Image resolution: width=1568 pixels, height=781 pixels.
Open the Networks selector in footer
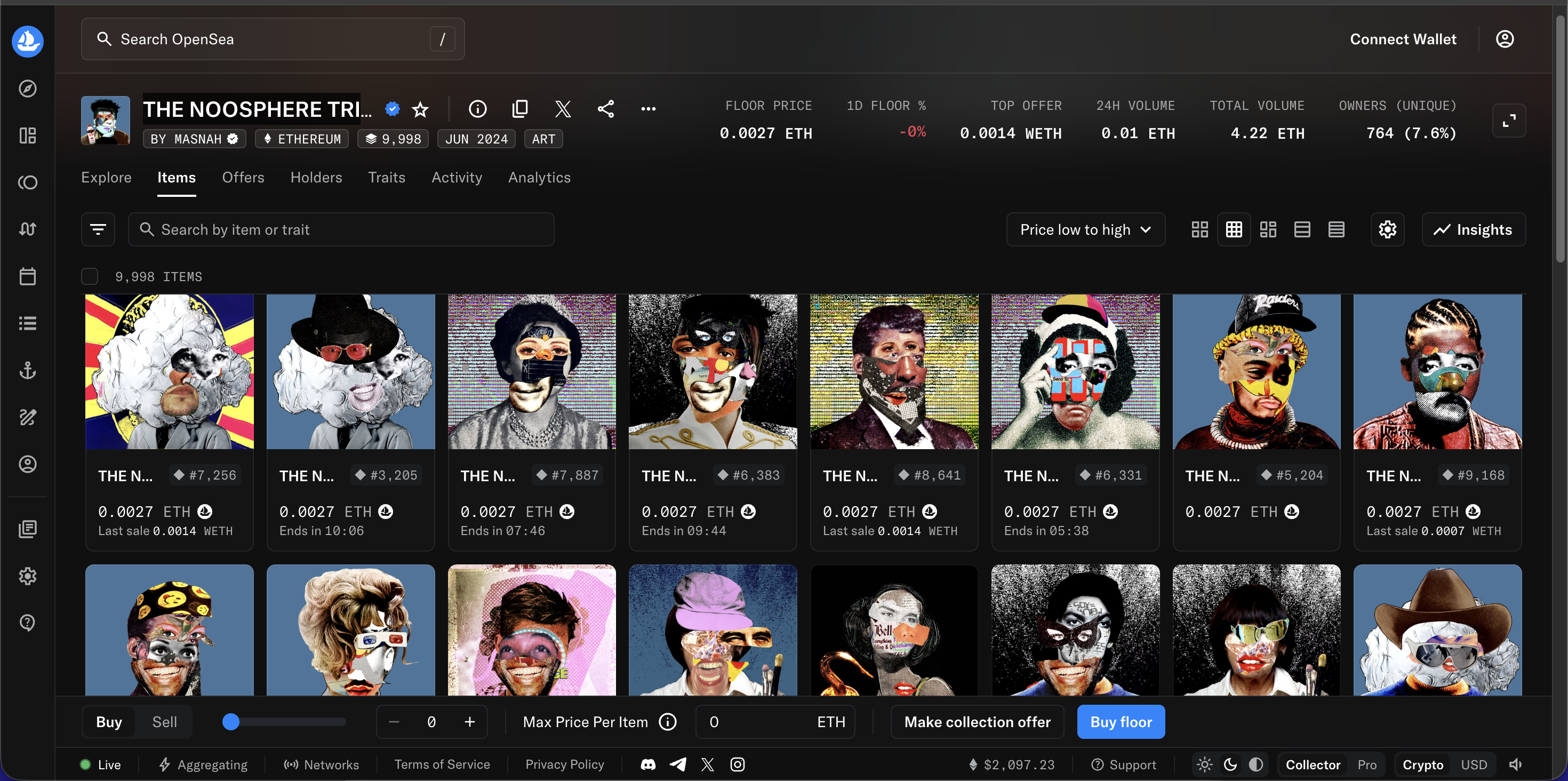pos(322,764)
